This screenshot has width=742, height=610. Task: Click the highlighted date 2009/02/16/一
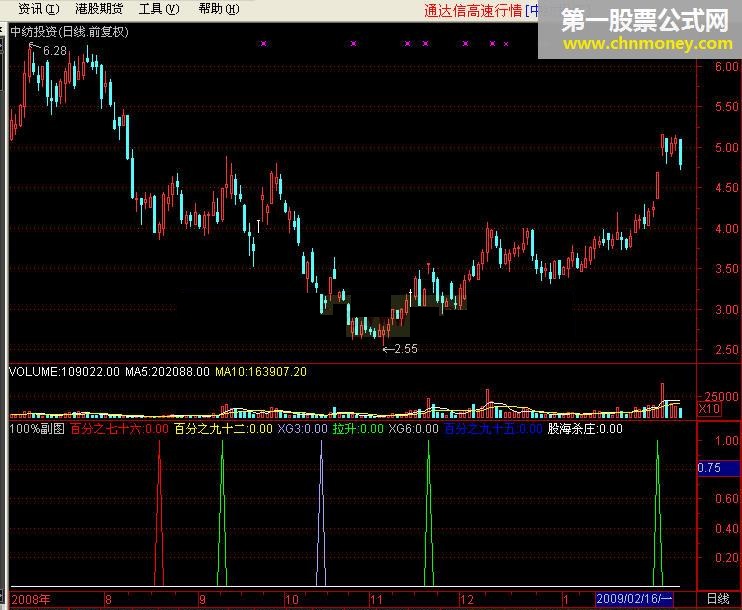click(634, 599)
